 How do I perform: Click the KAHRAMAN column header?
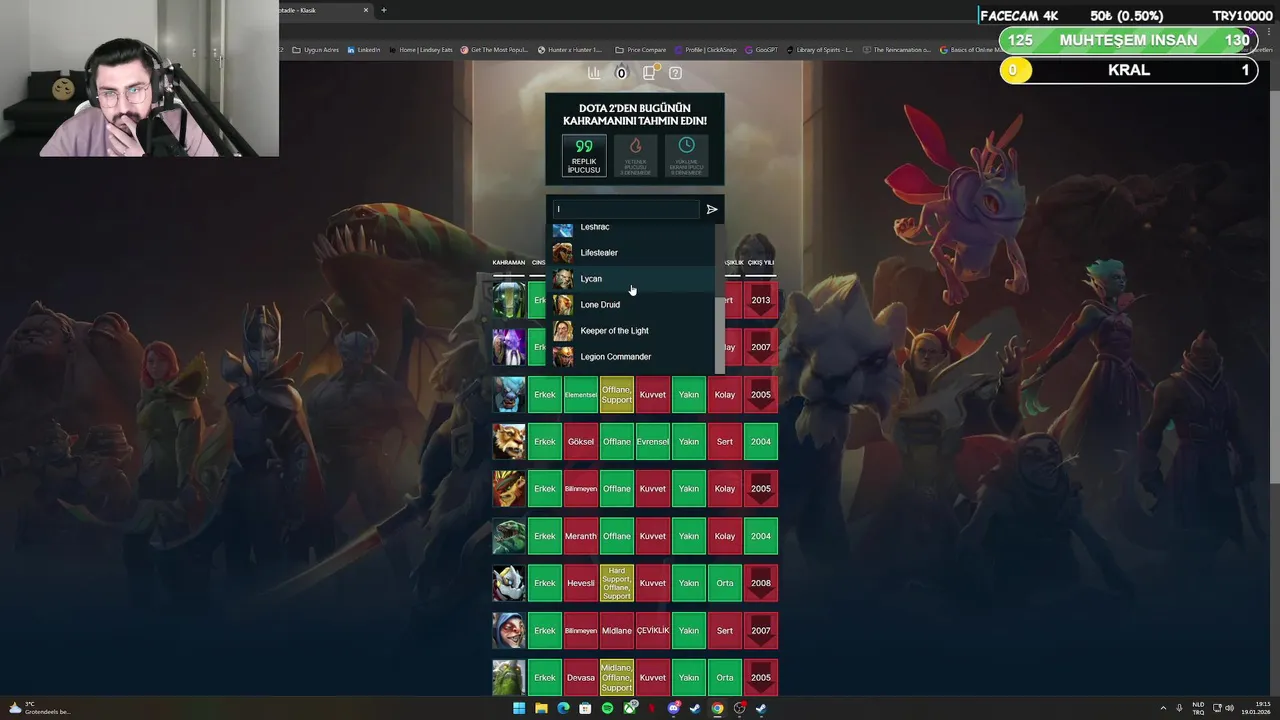[x=509, y=263]
